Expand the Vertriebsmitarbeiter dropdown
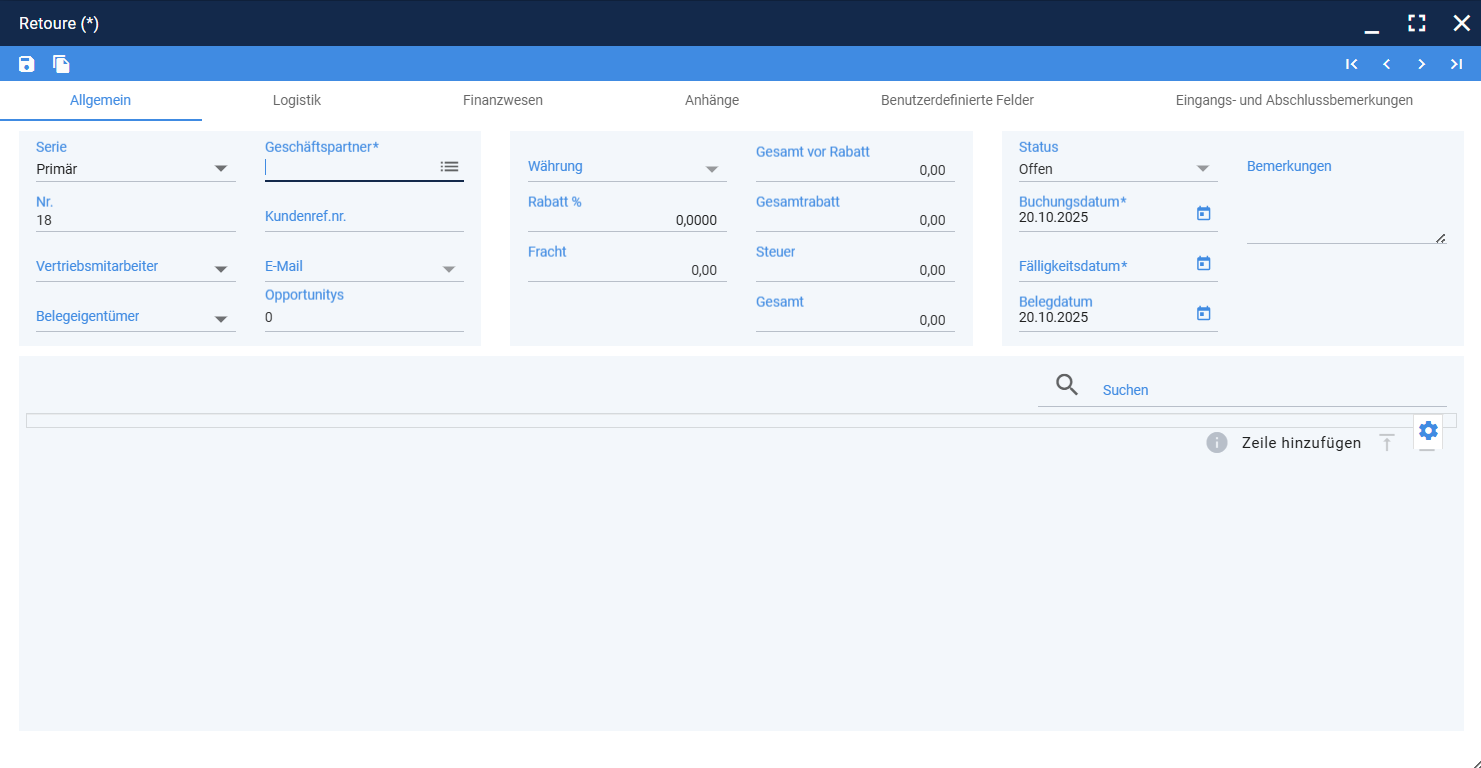Viewport: 1481px width, 768px height. [136, 268]
